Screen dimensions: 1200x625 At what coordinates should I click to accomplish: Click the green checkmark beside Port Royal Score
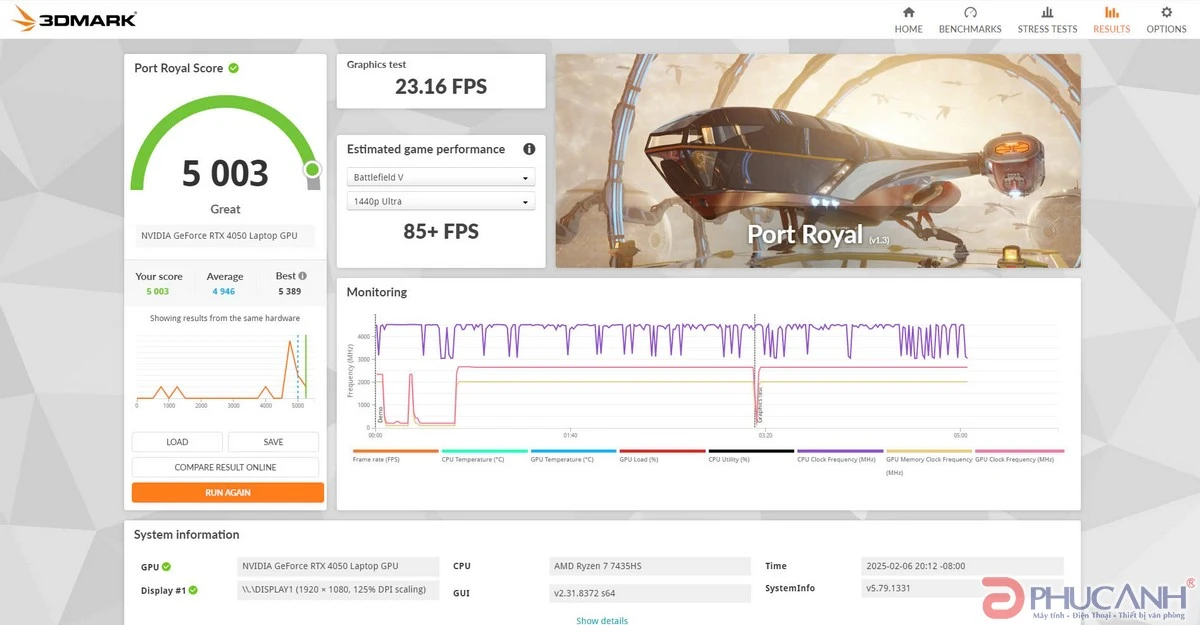[x=233, y=68]
